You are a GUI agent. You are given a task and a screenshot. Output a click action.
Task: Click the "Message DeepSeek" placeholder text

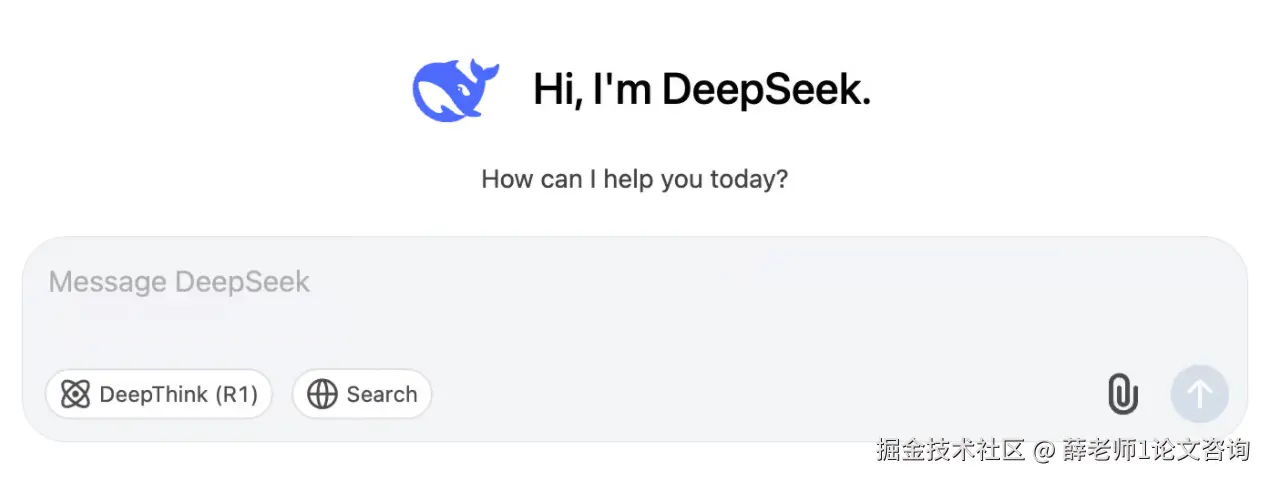click(x=179, y=282)
